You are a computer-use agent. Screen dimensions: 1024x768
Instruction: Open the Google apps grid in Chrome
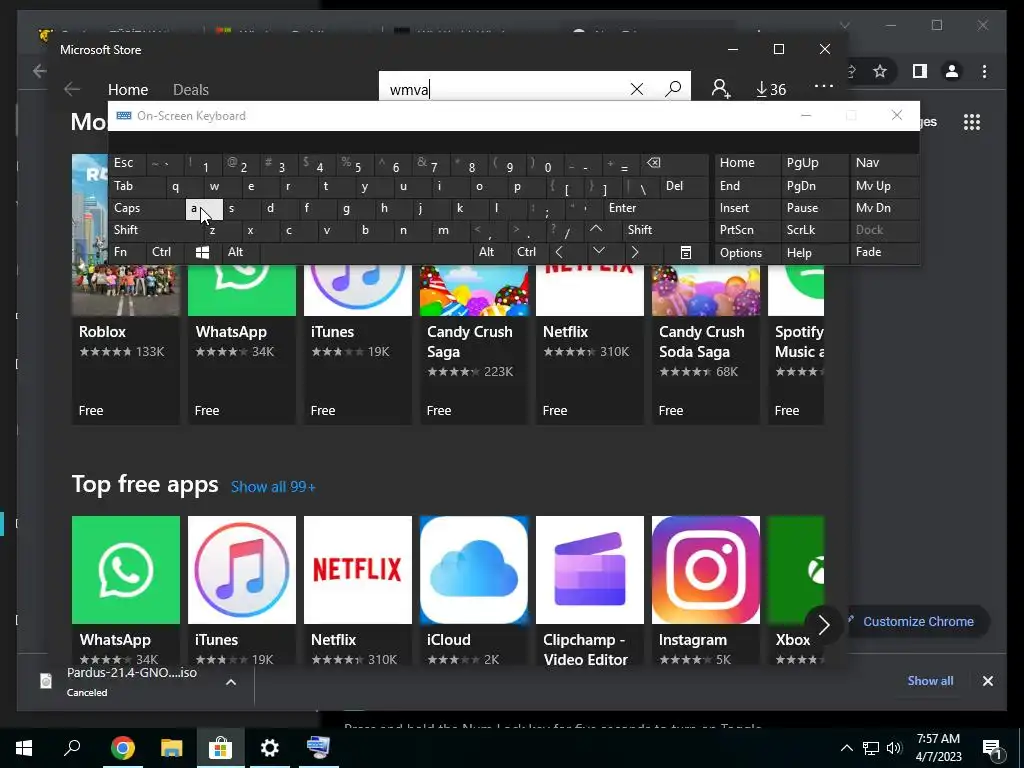(972, 122)
